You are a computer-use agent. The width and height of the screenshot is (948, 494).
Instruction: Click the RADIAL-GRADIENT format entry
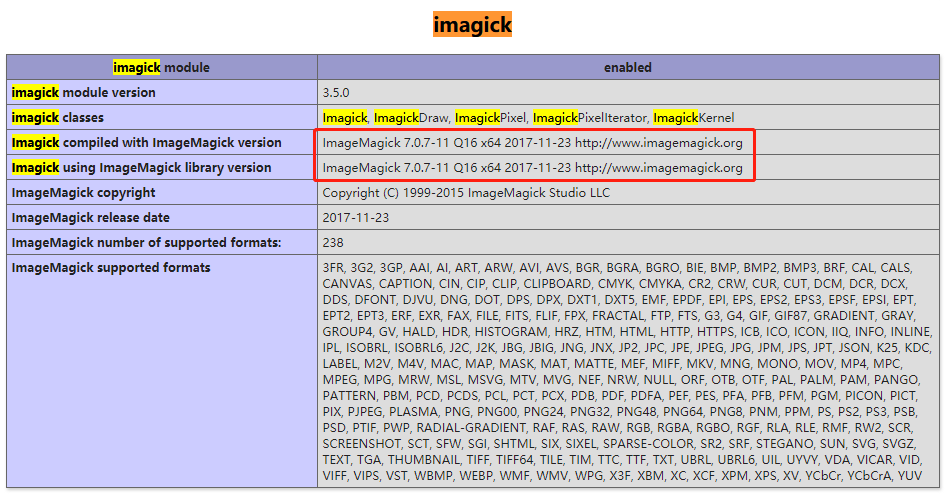(x=471, y=427)
